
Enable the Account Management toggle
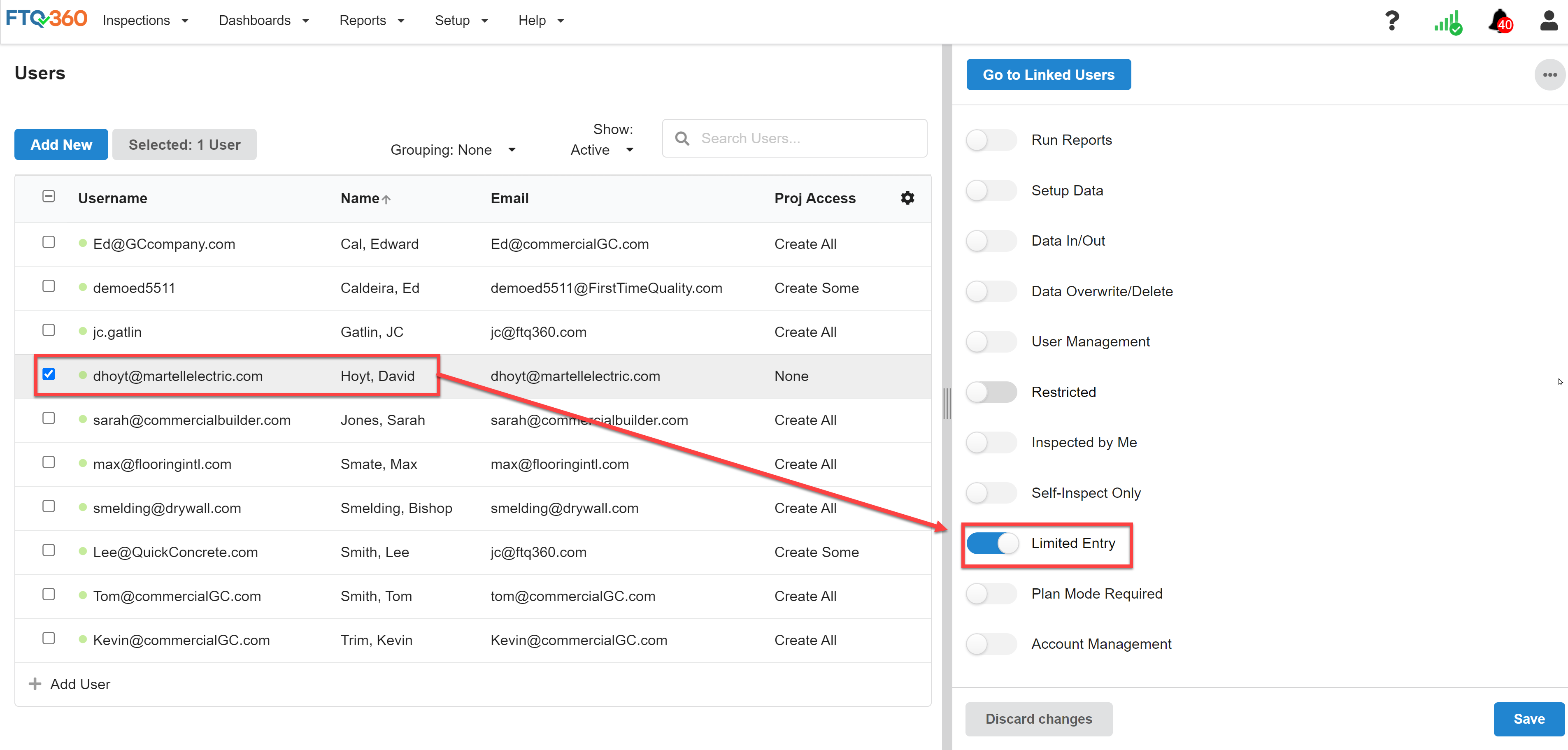(x=991, y=644)
